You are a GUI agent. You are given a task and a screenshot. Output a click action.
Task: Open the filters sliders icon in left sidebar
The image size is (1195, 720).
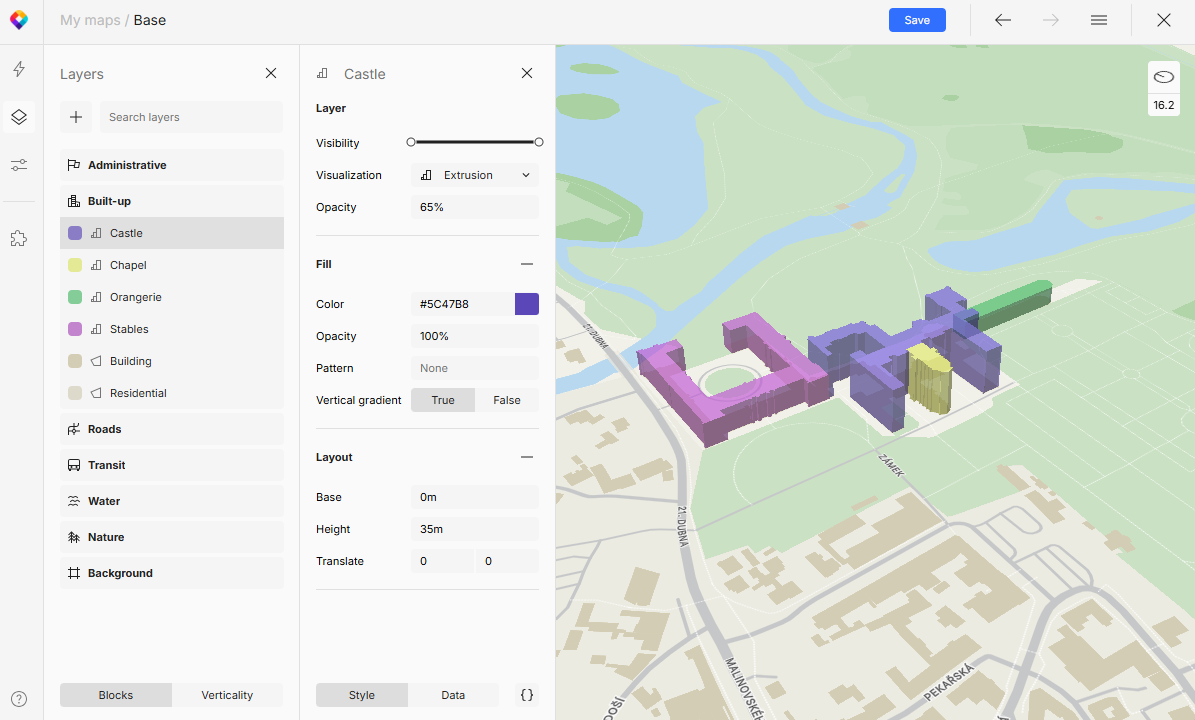coord(18,164)
